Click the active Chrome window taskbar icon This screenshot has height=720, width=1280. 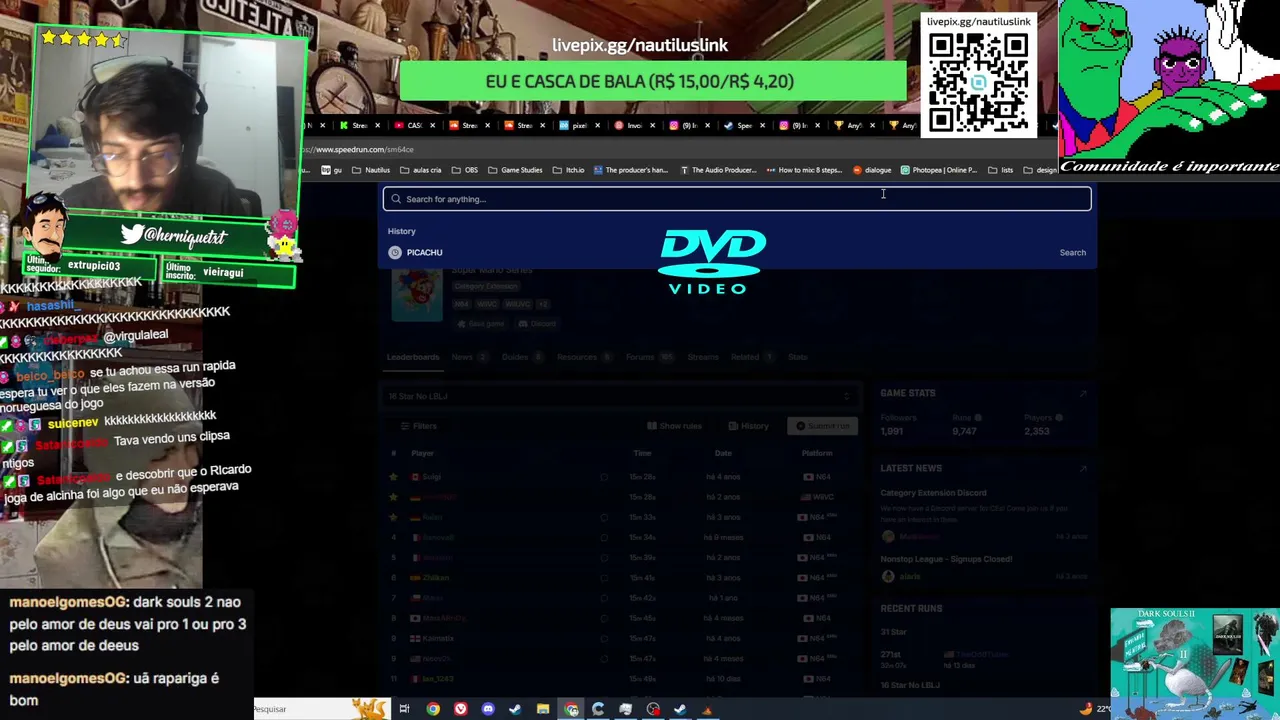(571, 709)
